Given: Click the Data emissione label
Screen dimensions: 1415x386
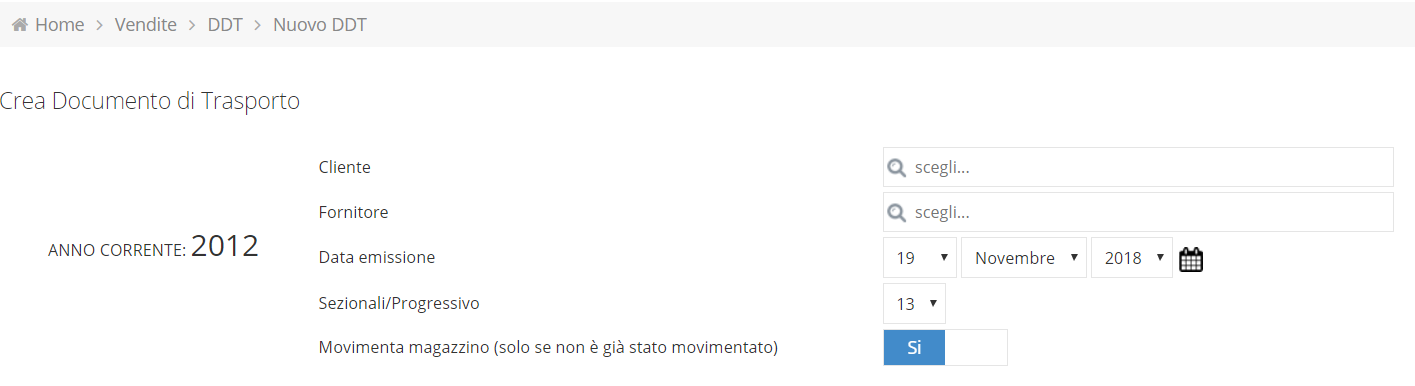Looking at the screenshot, I should point(377,258).
